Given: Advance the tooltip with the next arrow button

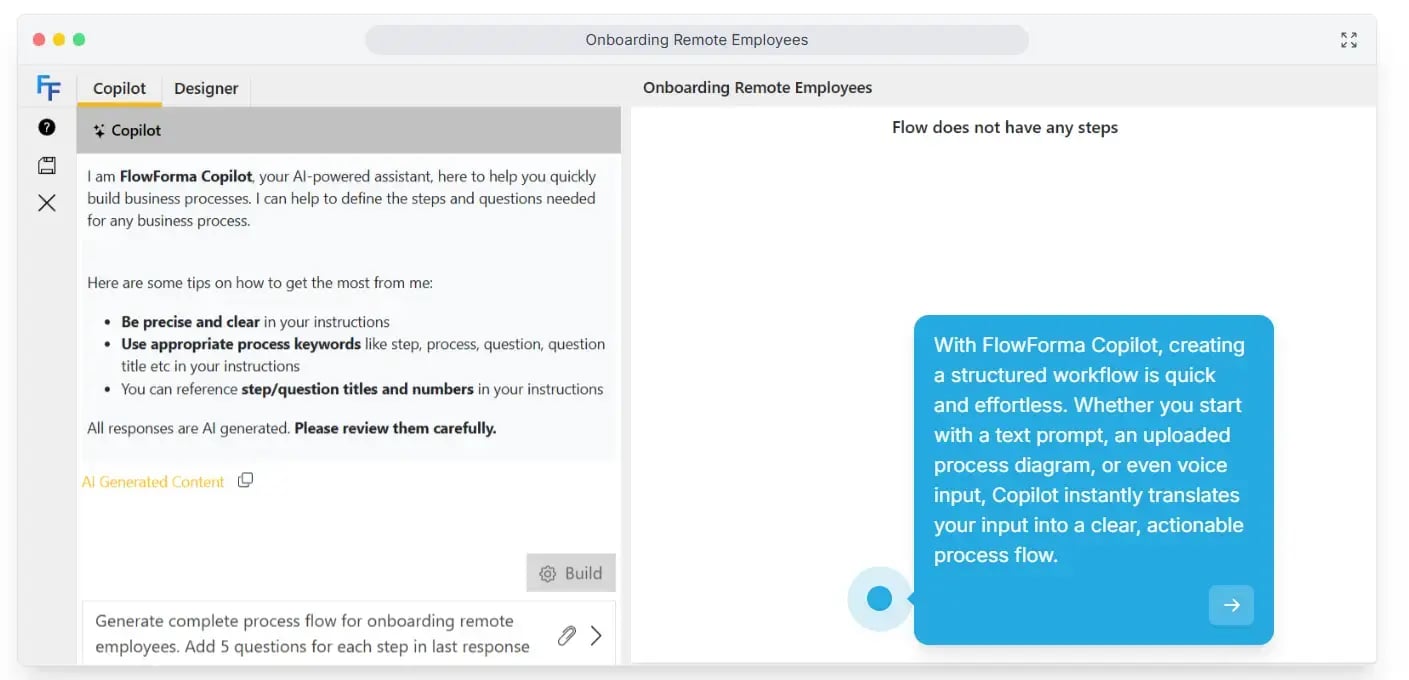Looking at the screenshot, I should 1231,605.
